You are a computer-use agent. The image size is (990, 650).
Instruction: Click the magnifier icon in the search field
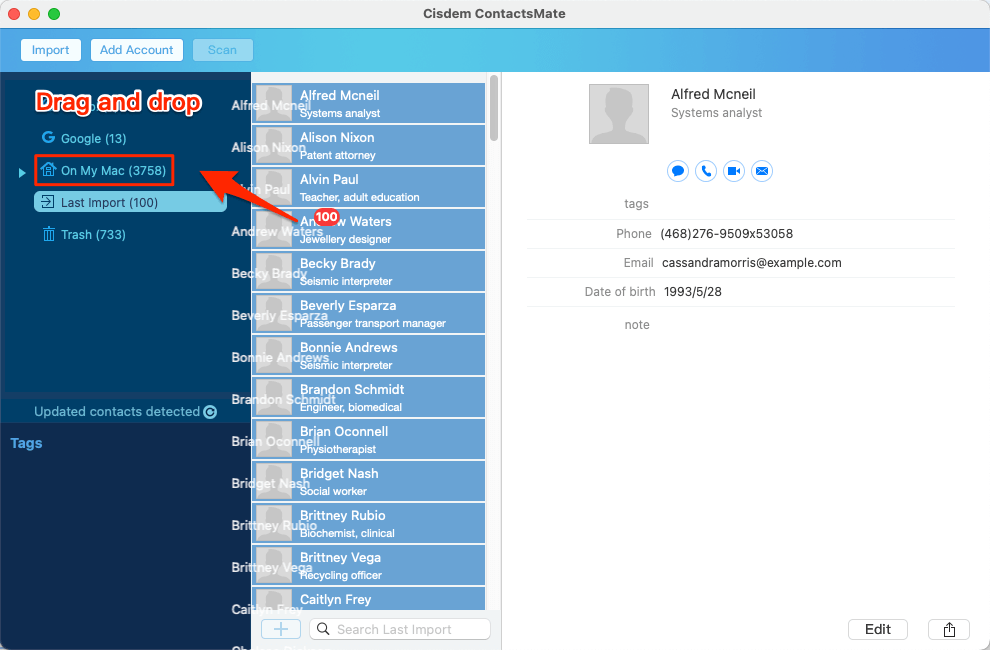point(323,629)
